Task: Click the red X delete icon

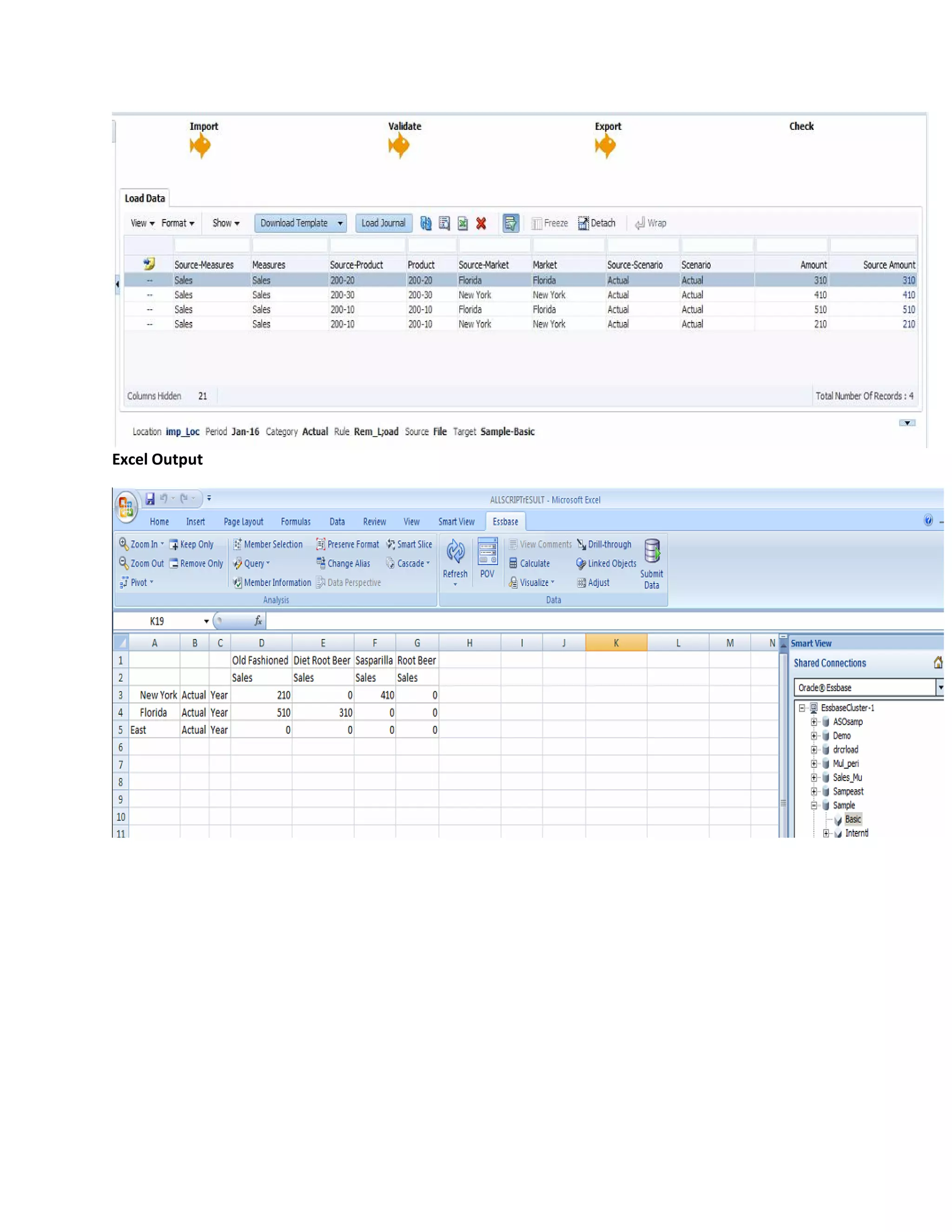Action: (x=481, y=223)
